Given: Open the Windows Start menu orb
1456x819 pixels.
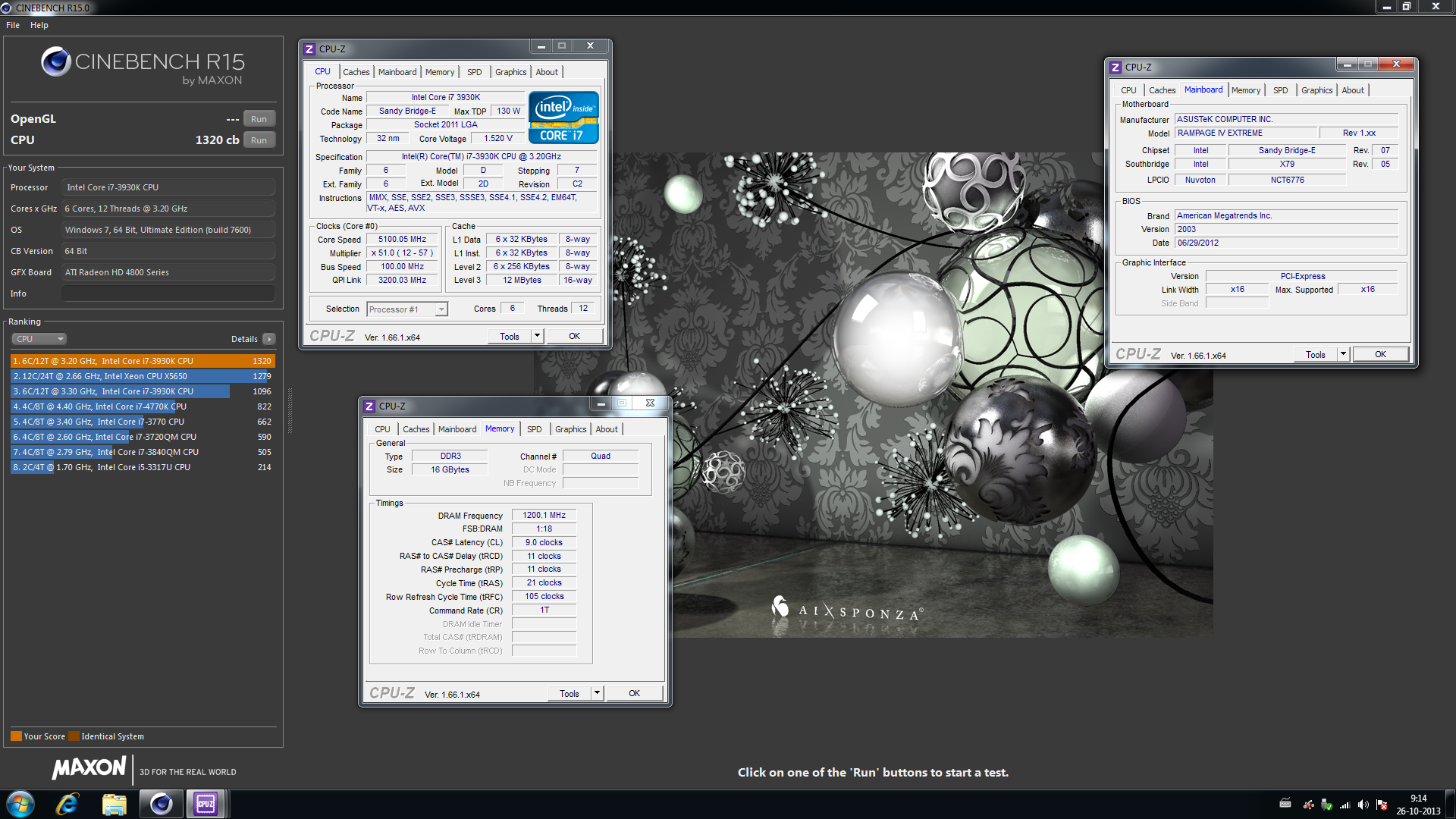Looking at the screenshot, I should tap(20, 804).
